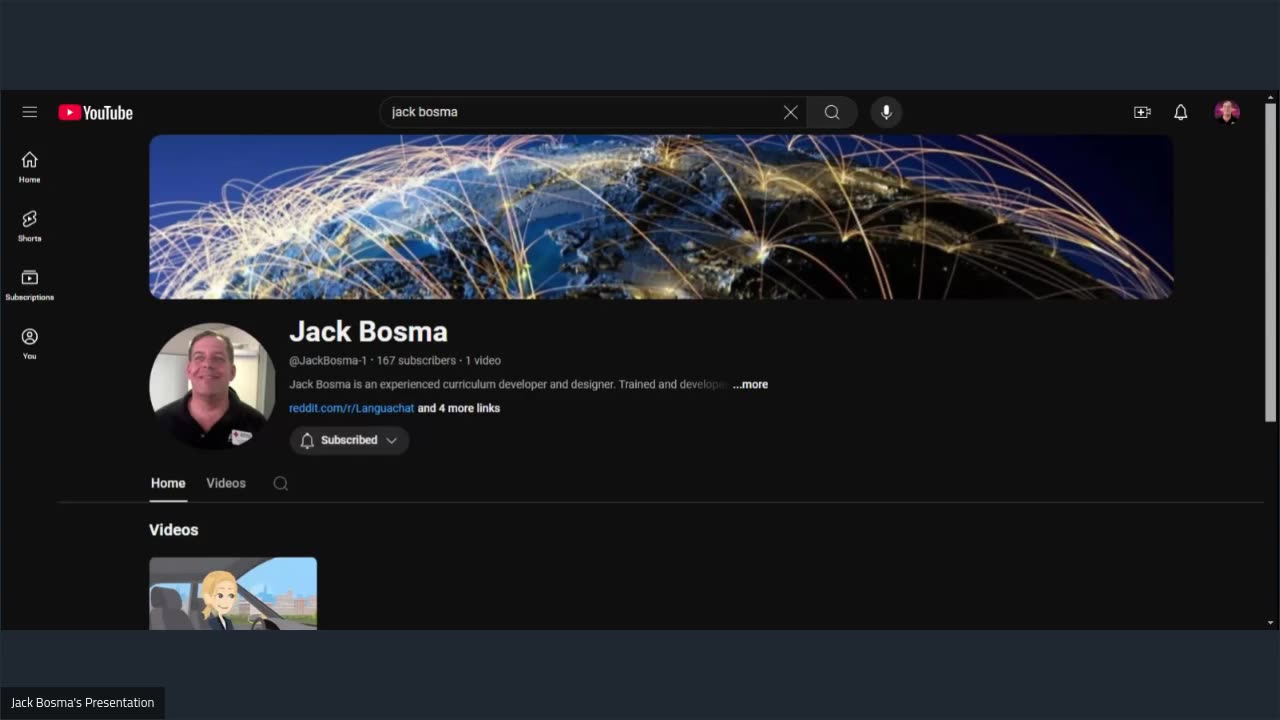Click the 'Jack Bosma' channel name heading
Screen dimensions: 1280x720
pyautogui.click(x=368, y=332)
